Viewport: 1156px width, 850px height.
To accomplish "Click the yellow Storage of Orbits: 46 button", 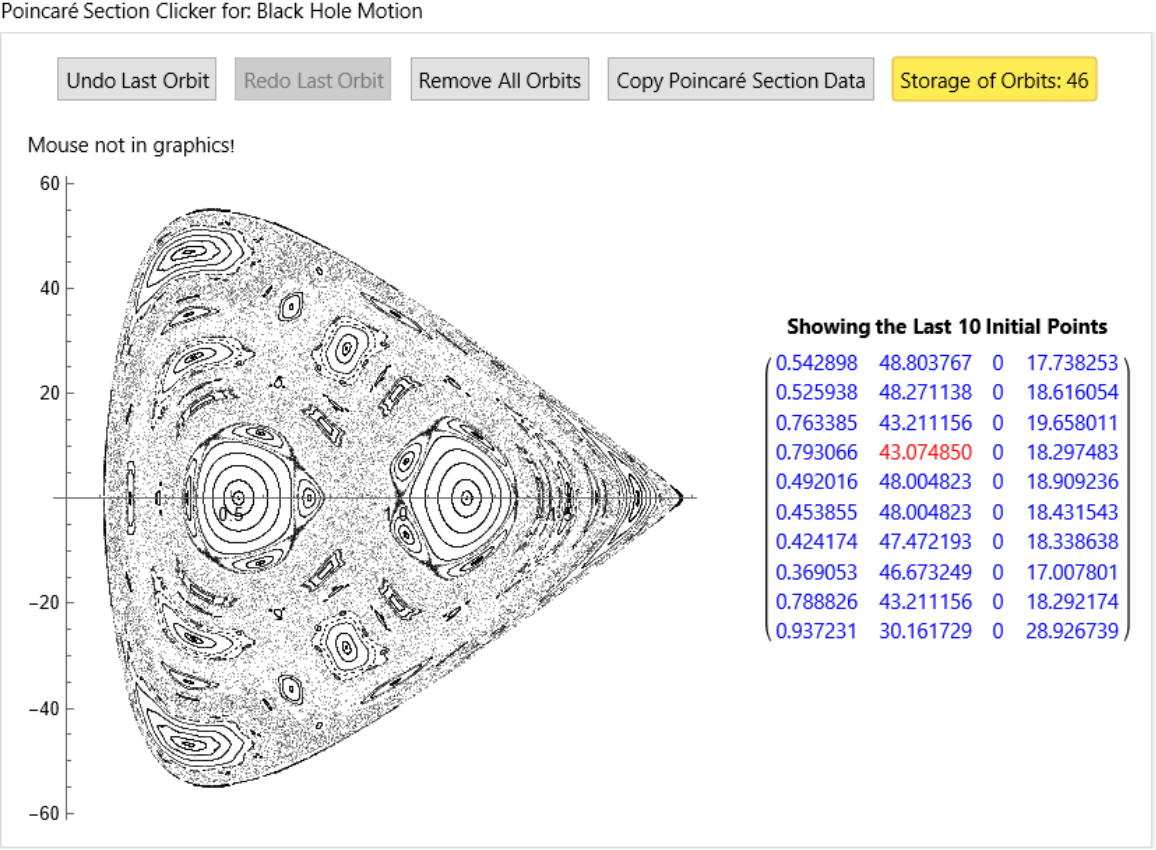I will [993, 81].
